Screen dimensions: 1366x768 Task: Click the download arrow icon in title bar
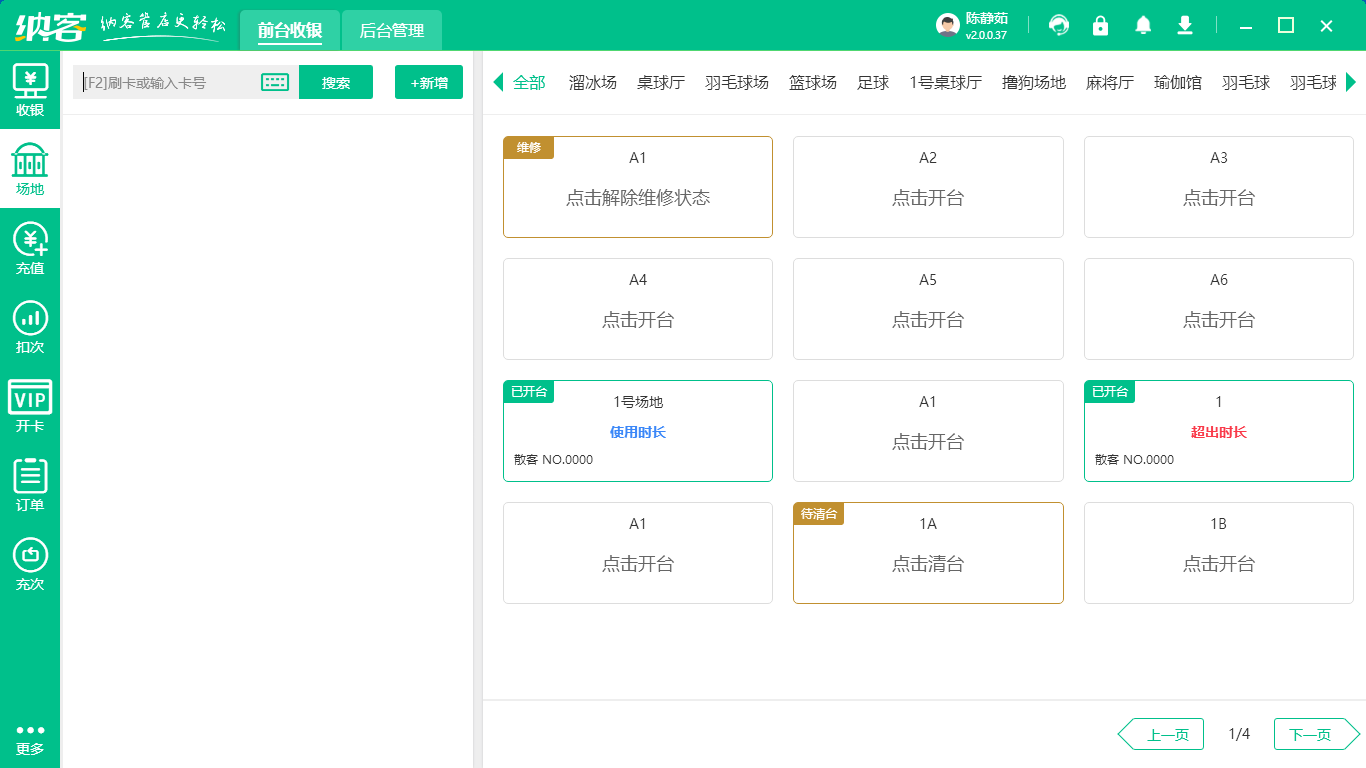(1185, 26)
